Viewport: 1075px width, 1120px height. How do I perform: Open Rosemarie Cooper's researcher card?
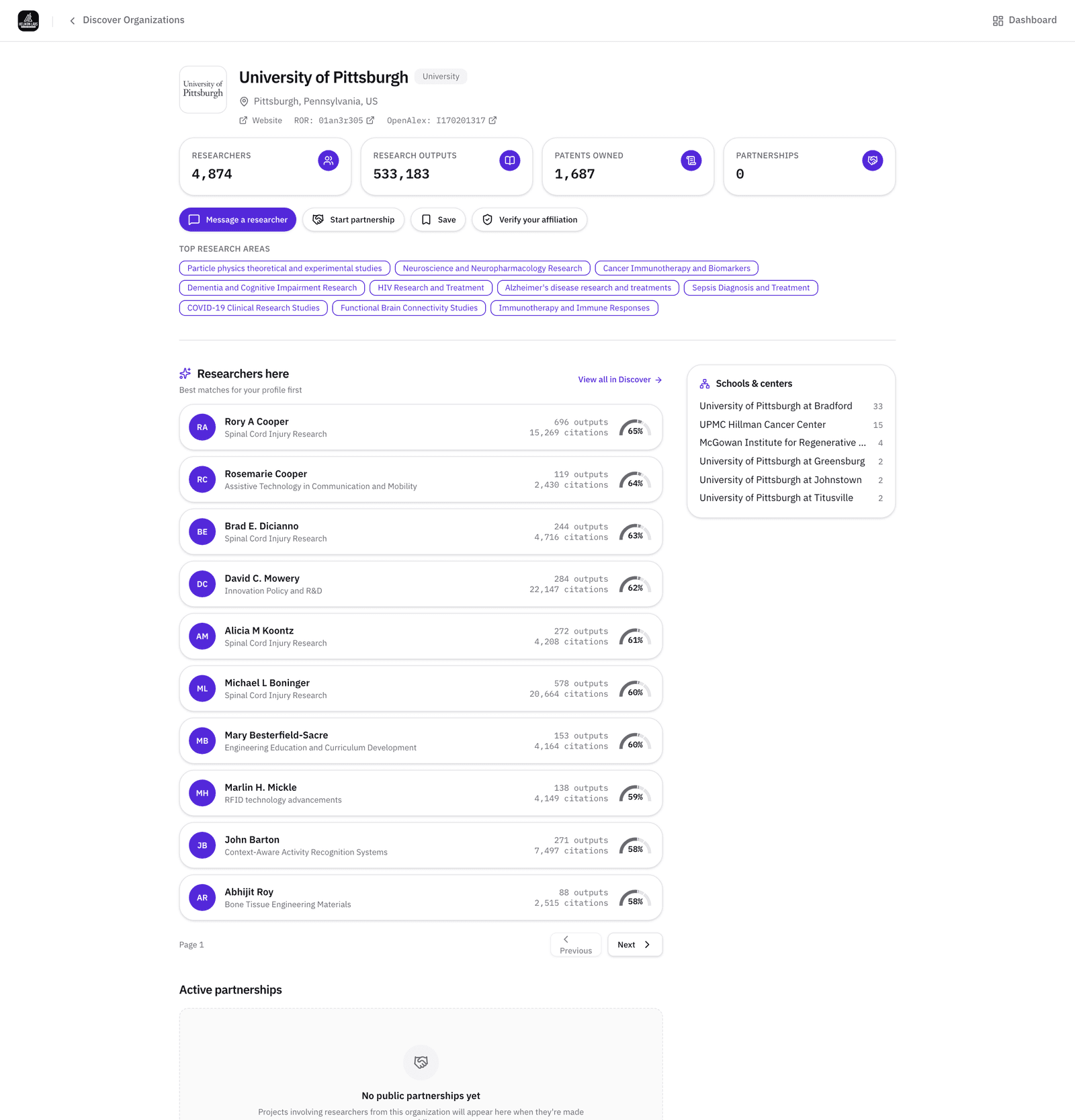[421, 480]
